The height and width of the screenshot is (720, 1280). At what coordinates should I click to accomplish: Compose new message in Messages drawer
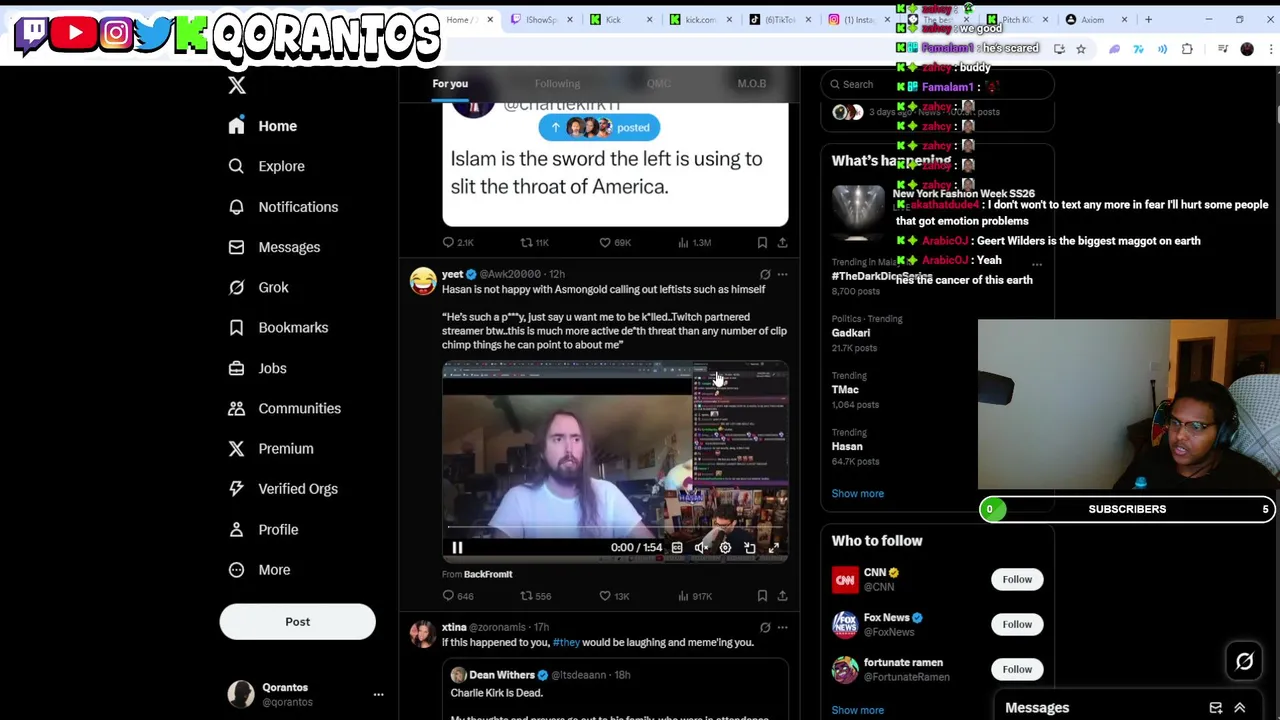(x=1216, y=708)
